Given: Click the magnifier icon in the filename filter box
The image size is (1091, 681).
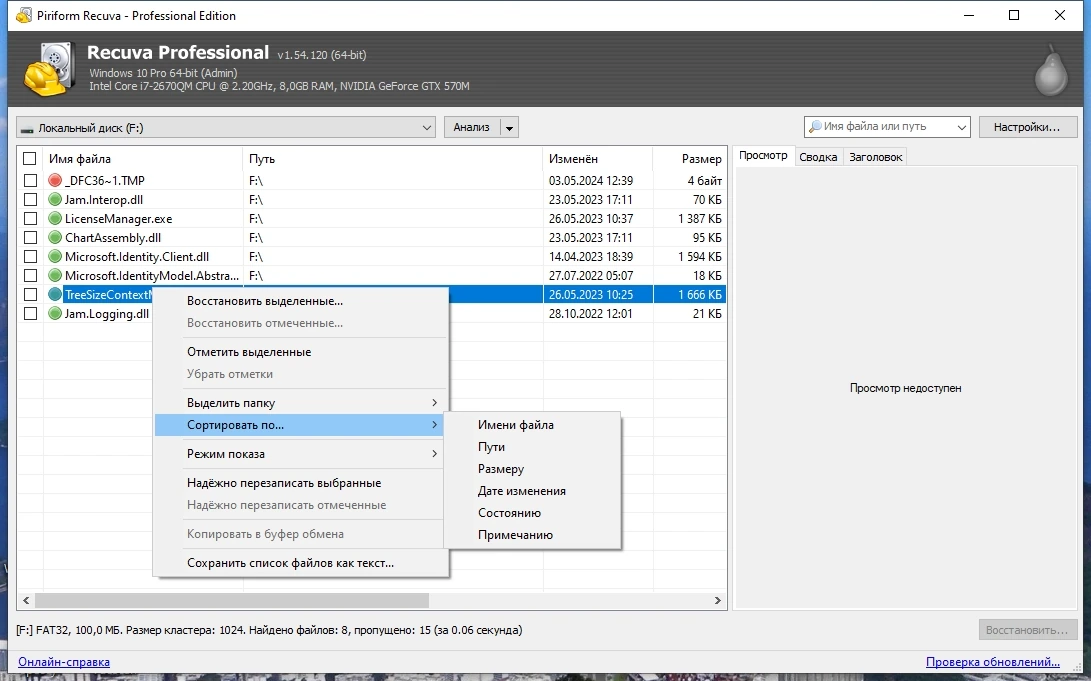Looking at the screenshot, I should 815,127.
